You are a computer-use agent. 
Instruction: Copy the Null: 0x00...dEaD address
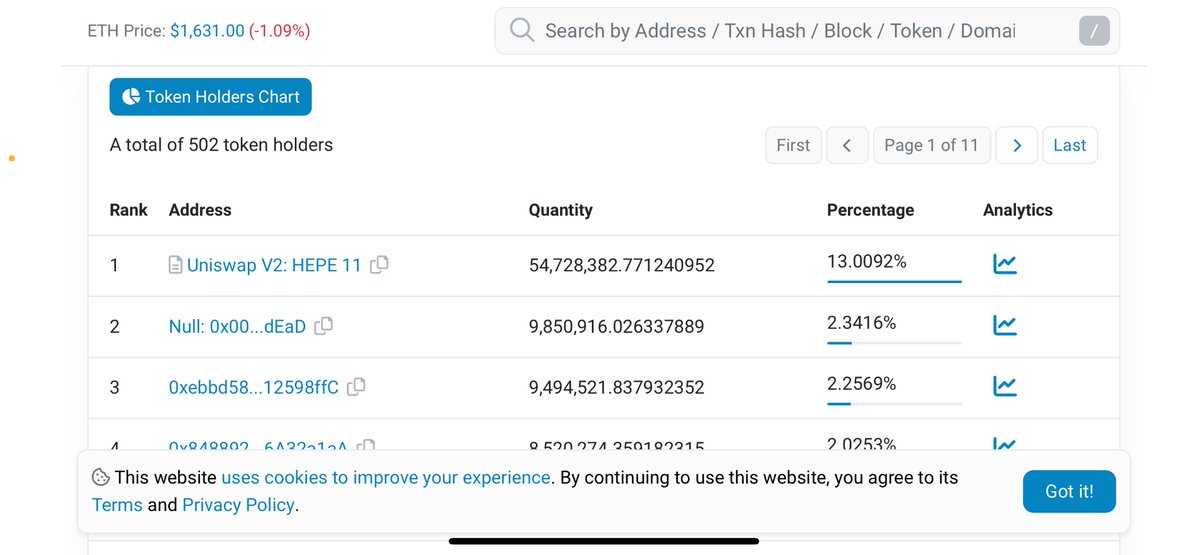click(x=324, y=326)
